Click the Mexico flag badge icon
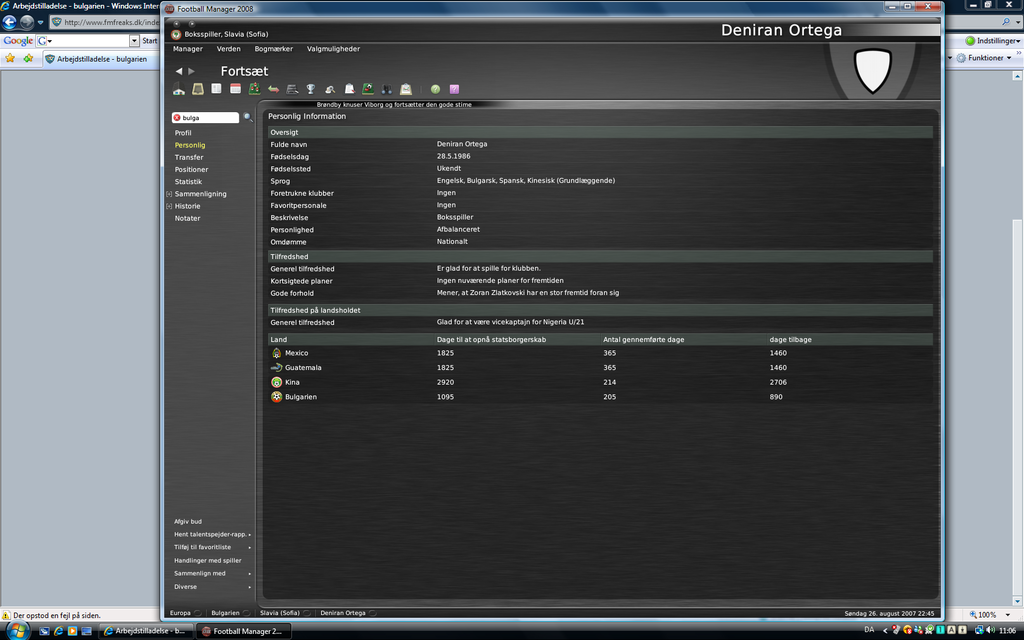The width and height of the screenshot is (1024, 640). click(x=276, y=353)
